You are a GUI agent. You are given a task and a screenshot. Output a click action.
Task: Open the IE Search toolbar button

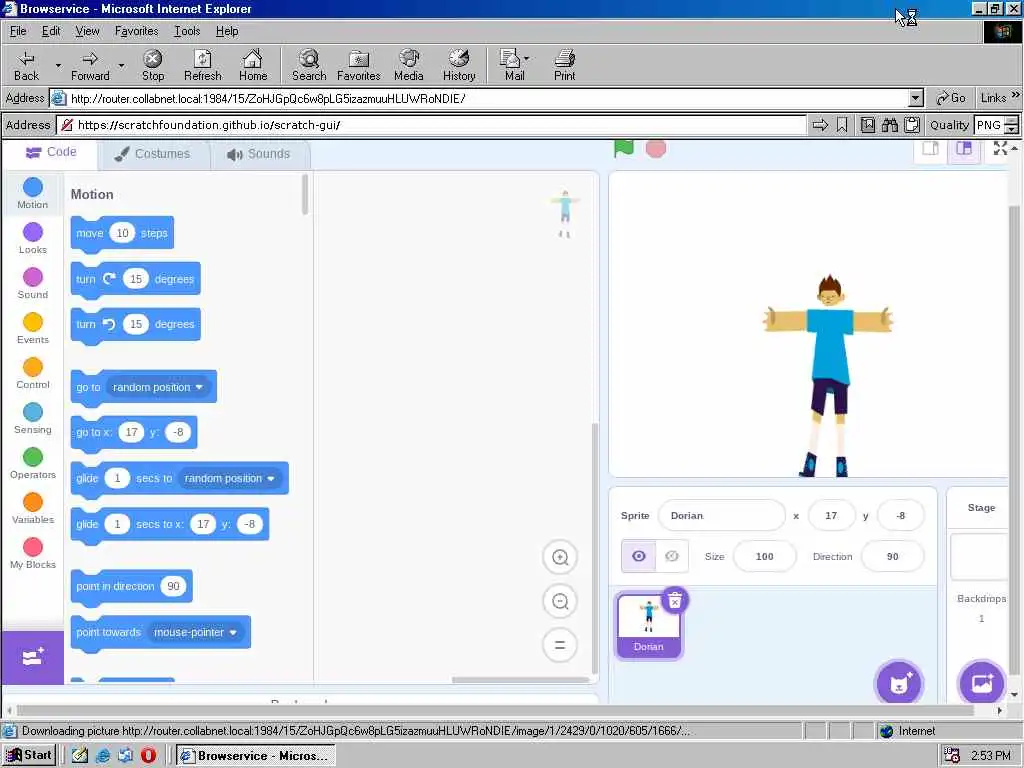pos(309,66)
